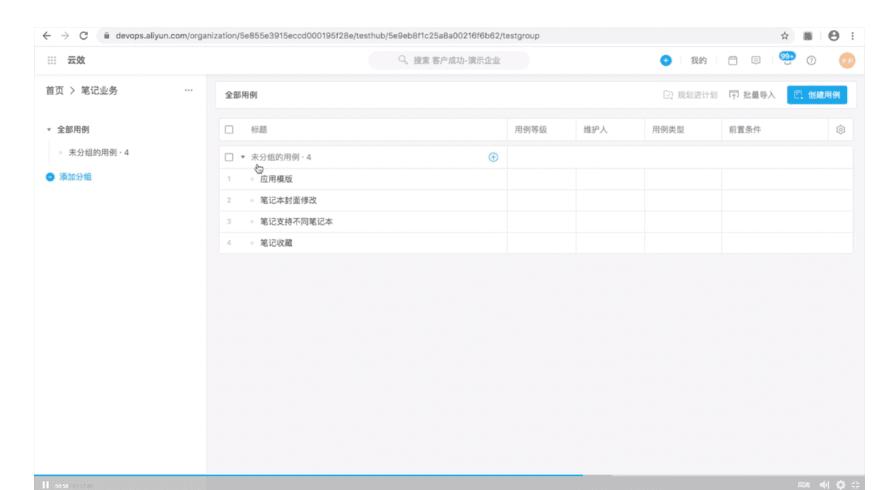
Task: Open the message list icon in the header
Action: tap(756, 60)
